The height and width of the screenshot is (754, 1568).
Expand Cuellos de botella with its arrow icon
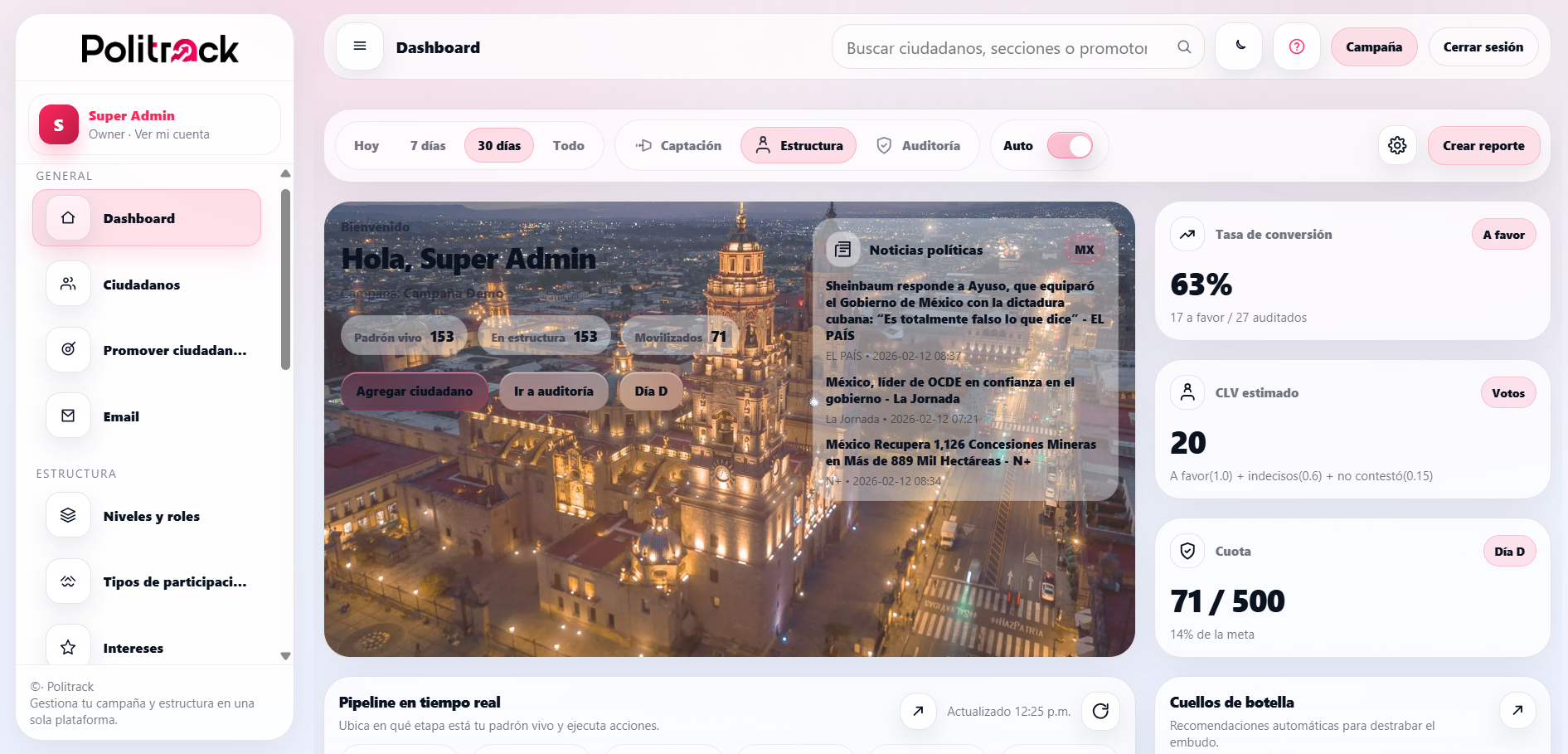point(1517,711)
